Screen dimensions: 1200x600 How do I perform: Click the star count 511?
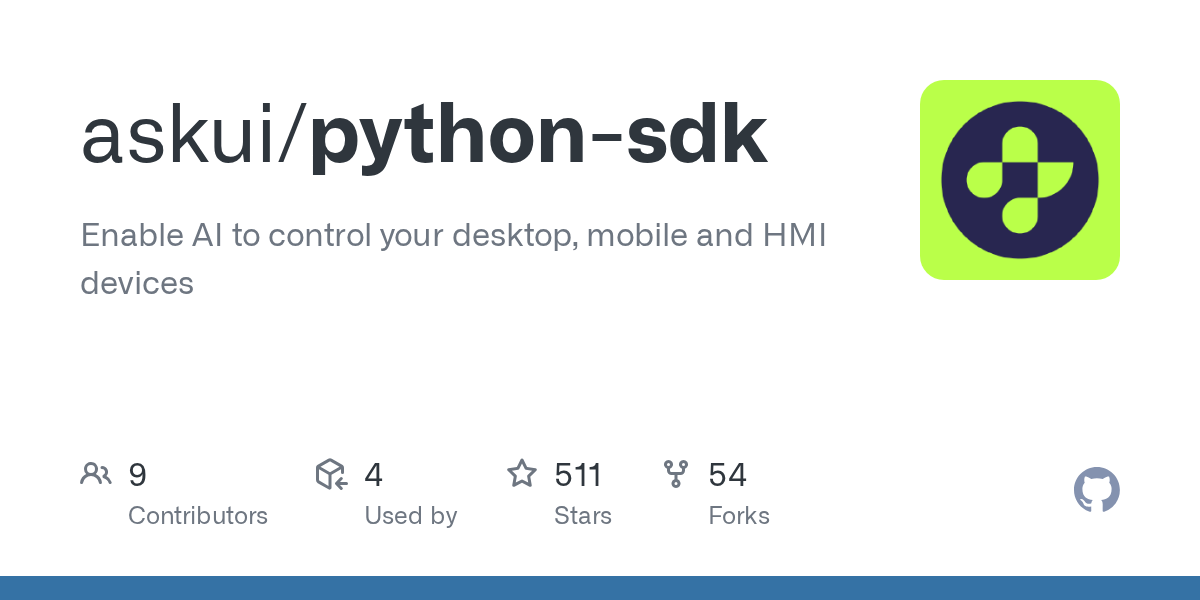(578, 474)
